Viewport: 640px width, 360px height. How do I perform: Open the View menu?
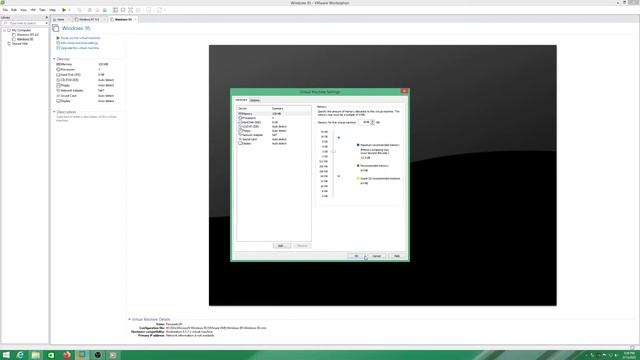click(x=23, y=10)
